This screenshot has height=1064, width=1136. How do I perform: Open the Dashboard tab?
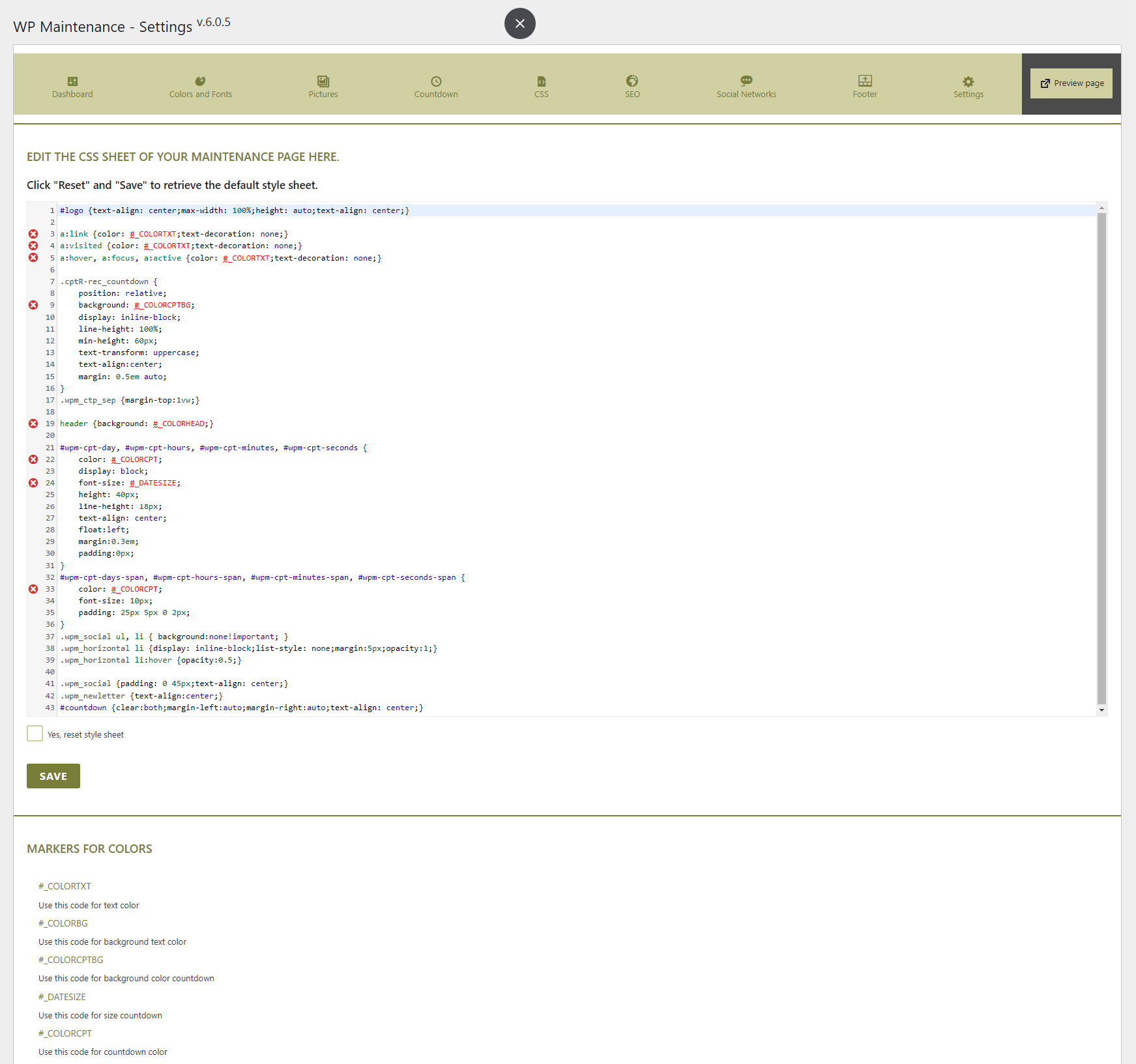pyautogui.click(x=72, y=87)
